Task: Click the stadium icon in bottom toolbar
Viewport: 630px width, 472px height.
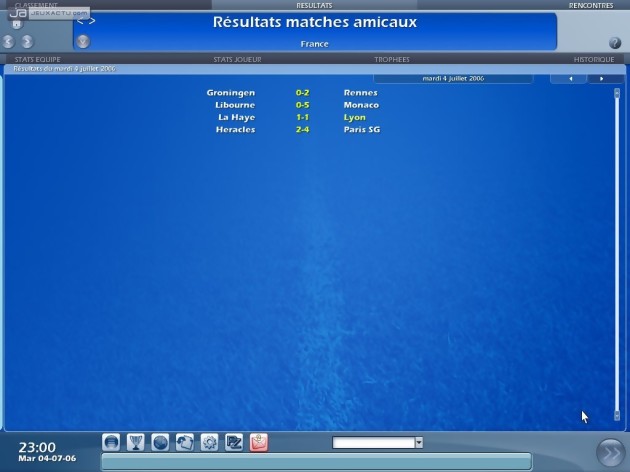Action: (112, 442)
